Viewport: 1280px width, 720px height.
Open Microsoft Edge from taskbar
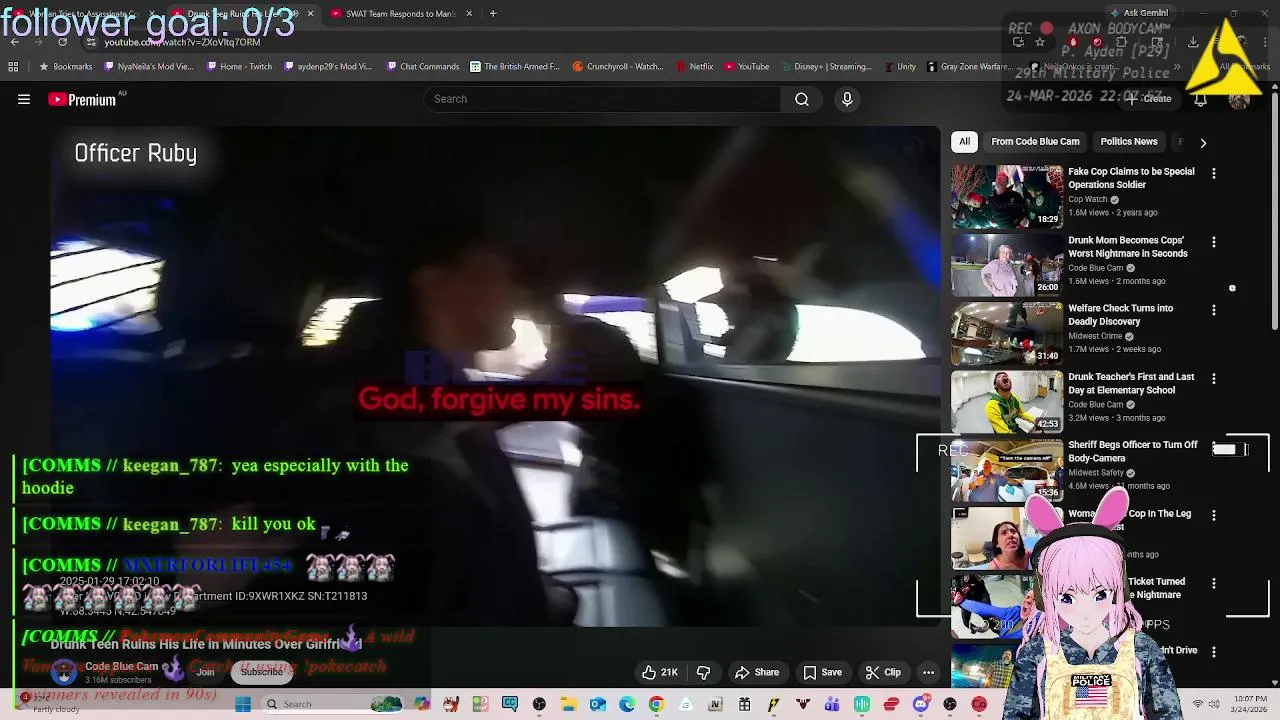(627, 704)
